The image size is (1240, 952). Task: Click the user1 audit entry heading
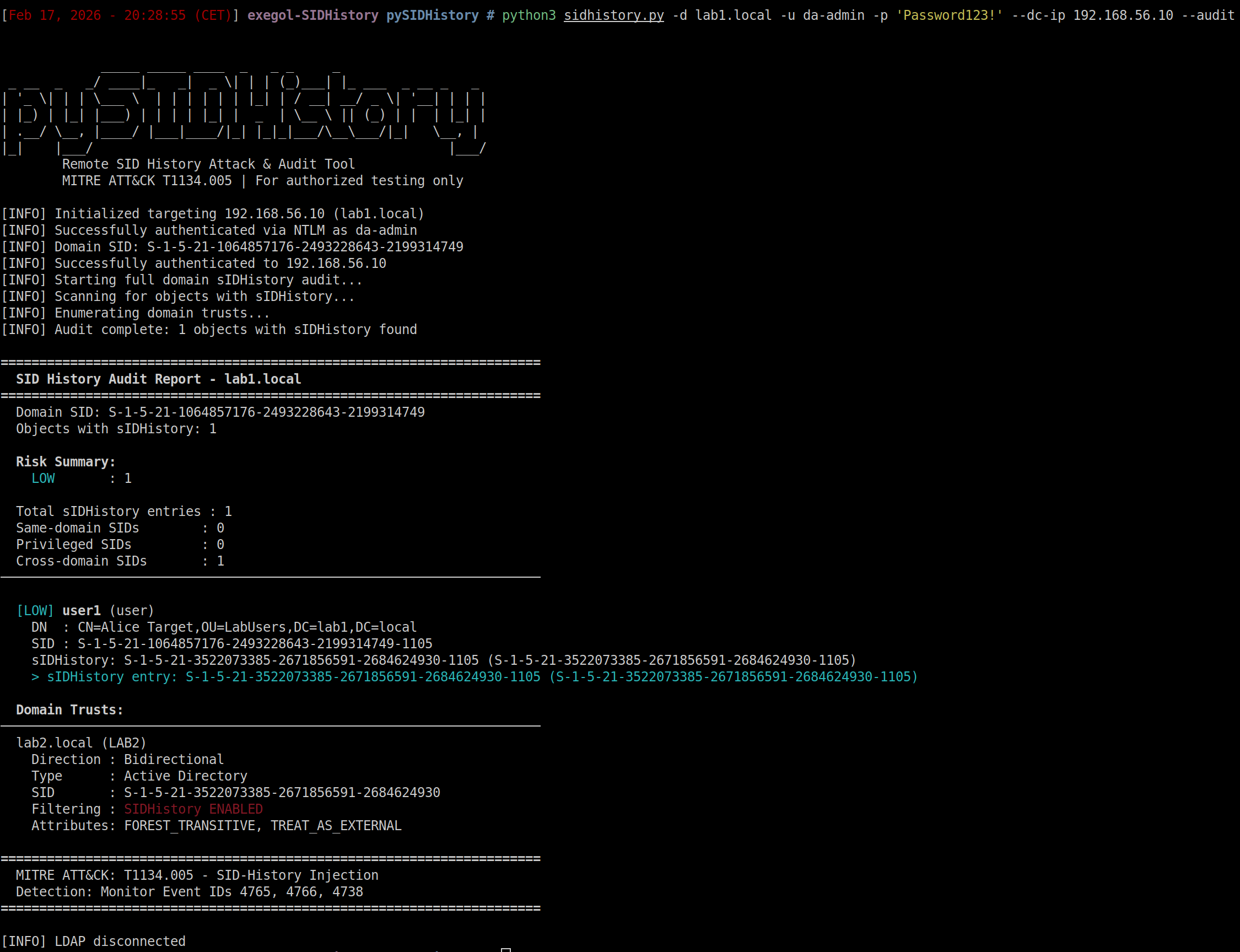pyautogui.click(x=80, y=610)
